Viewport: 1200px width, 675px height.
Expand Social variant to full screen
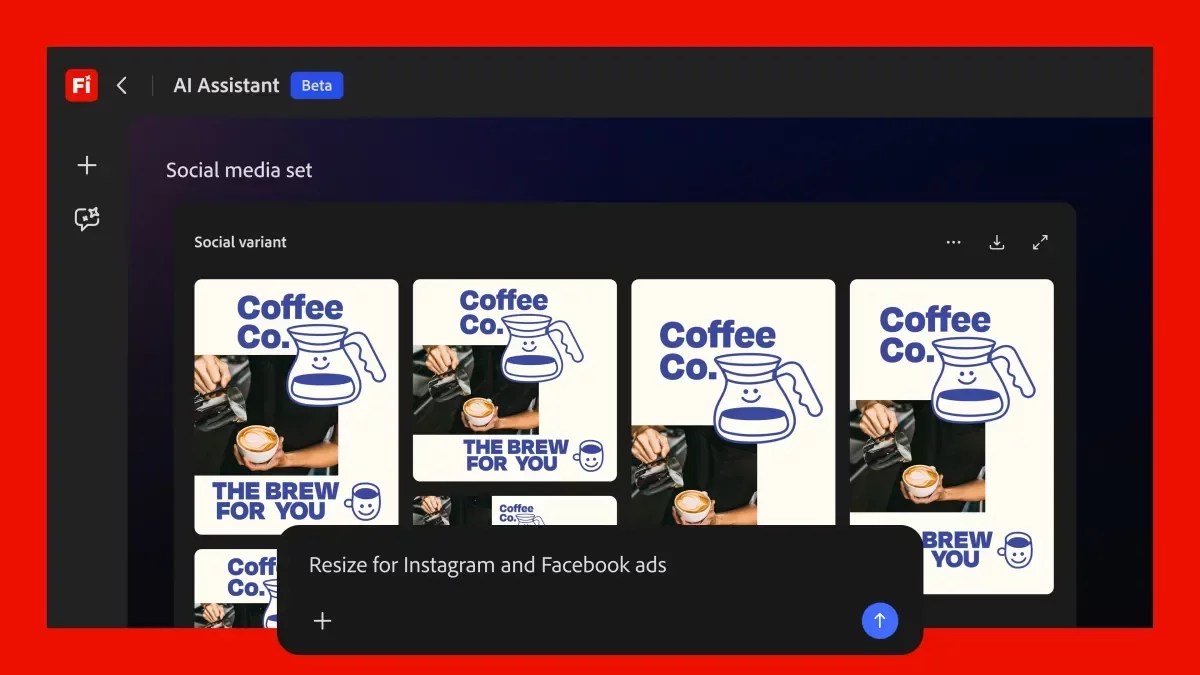point(1040,242)
